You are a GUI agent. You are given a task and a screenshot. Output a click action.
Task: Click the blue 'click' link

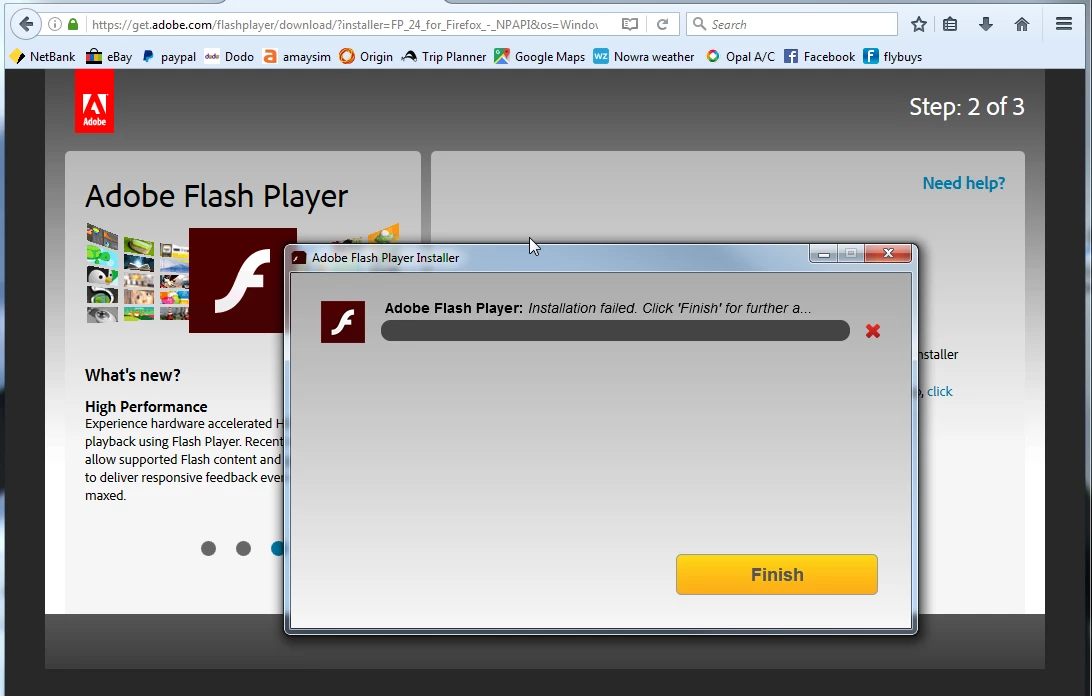[x=939, y=392]
